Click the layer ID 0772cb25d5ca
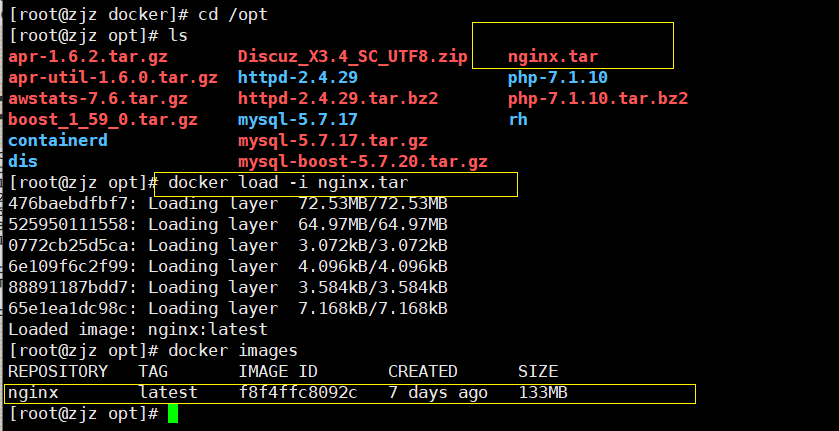Screen dimensions: 839x431 click(68, 245)
